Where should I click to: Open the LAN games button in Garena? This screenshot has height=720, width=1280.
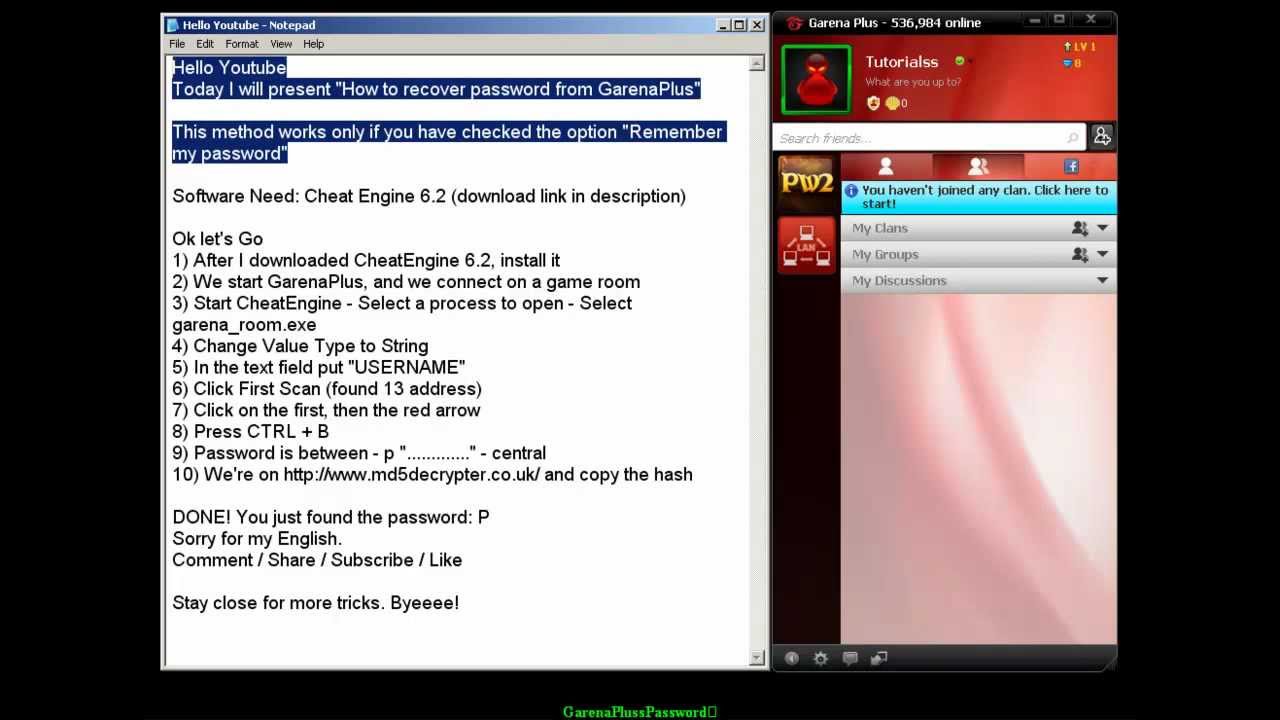[x=806, y=245]
